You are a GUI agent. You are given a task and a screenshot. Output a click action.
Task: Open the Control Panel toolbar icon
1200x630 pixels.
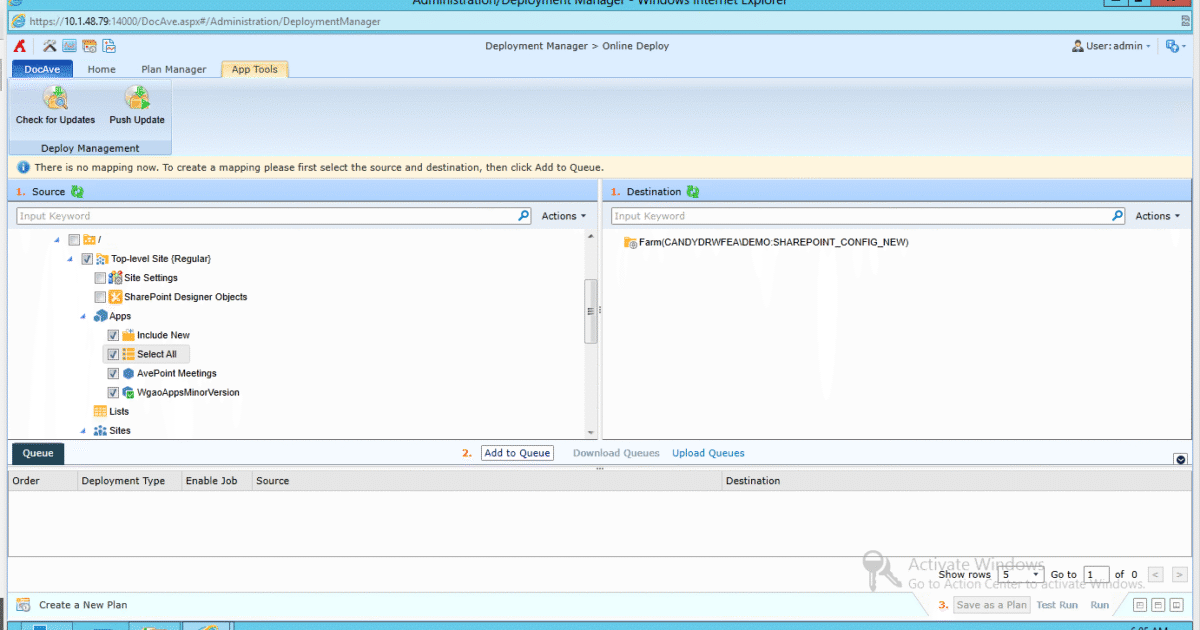click(48, 45)
